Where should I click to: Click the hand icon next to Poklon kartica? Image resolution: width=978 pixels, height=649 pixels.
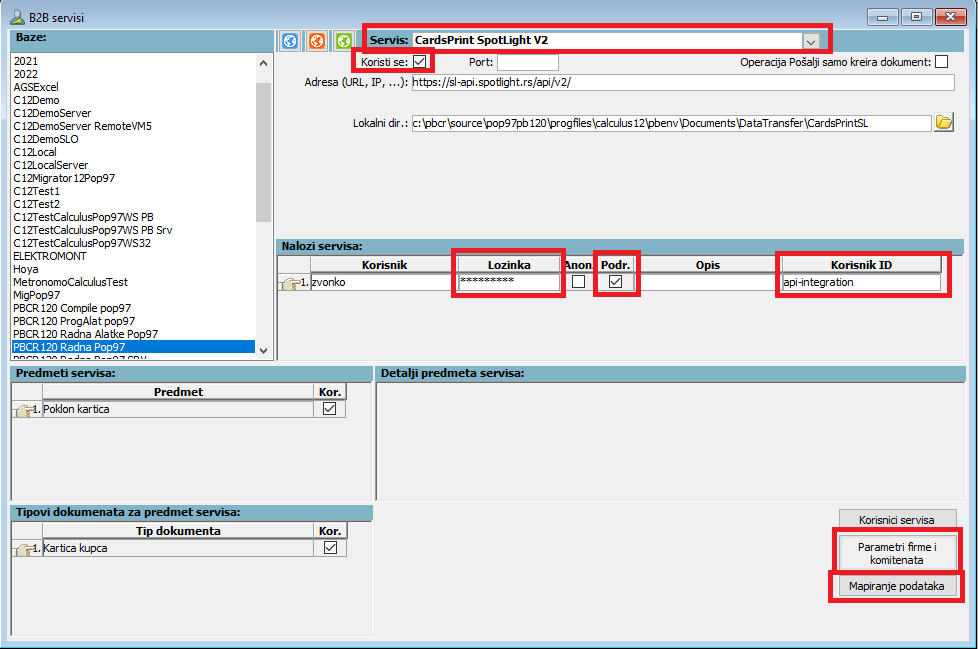tap(24, 409)
